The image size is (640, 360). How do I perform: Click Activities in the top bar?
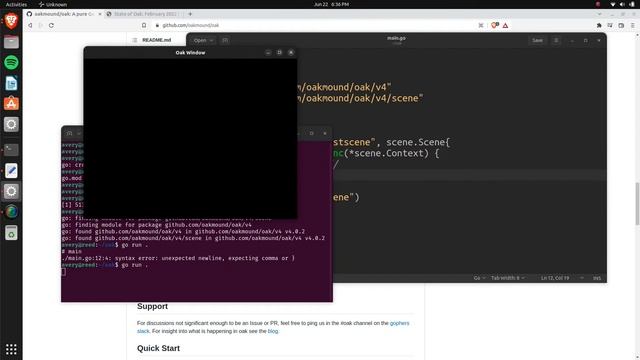pyautogui.click(x=16, y=4)
